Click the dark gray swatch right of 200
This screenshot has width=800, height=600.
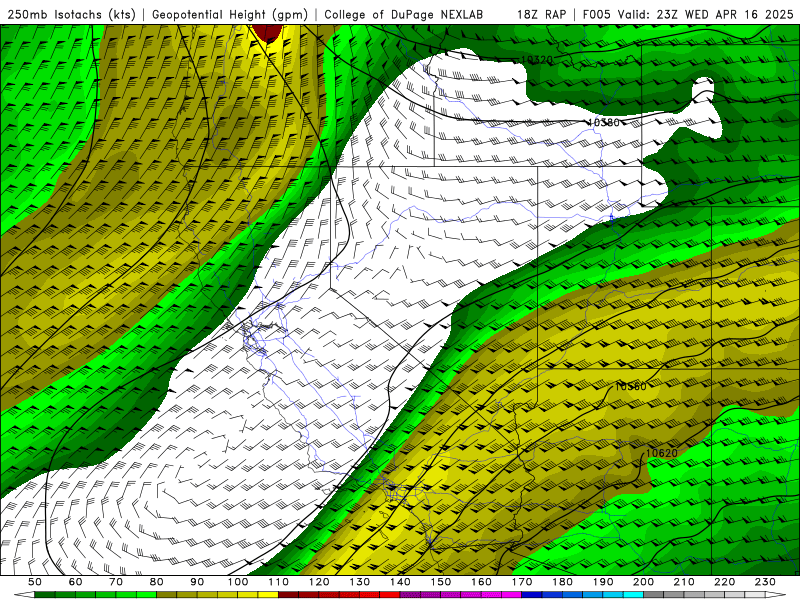pyautogui.click(x=654, y=595)
